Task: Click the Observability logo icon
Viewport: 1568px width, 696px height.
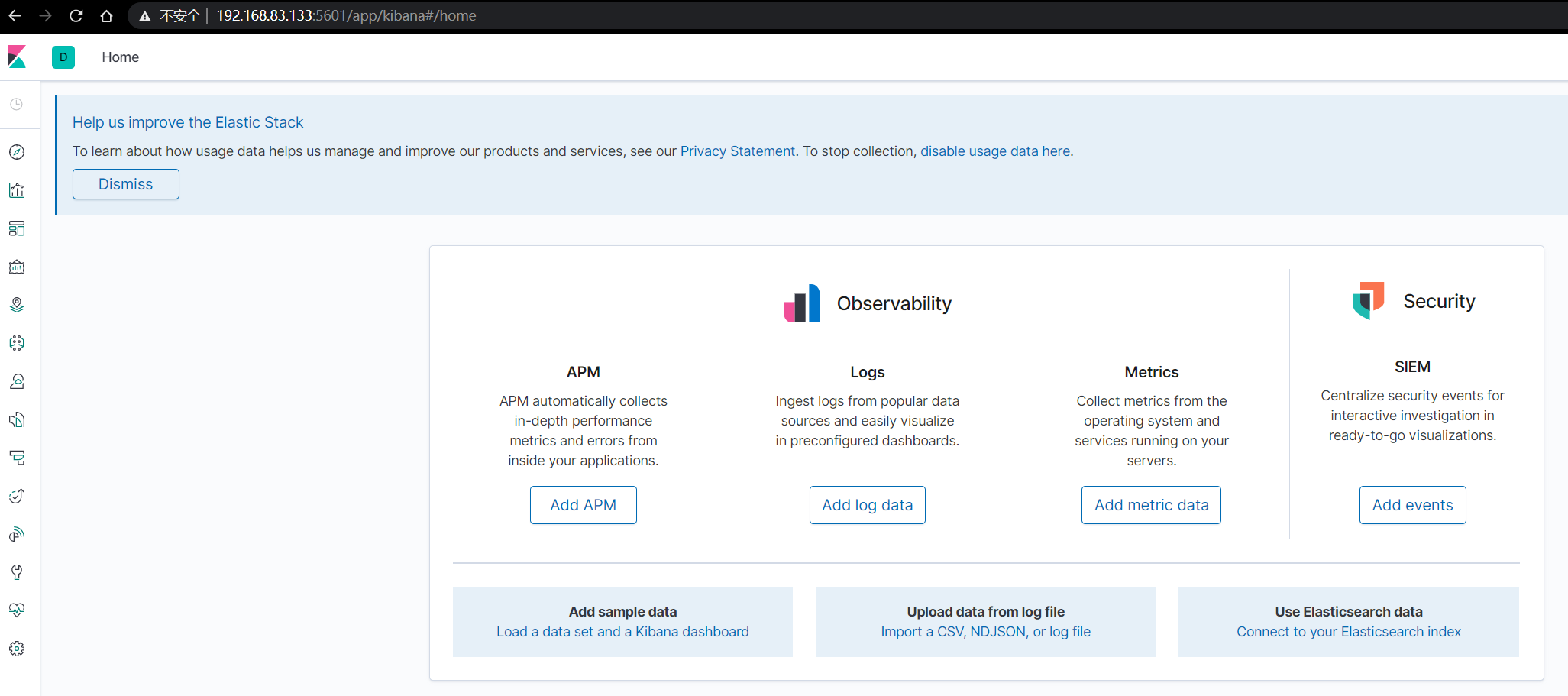Action: click(802, 303)
